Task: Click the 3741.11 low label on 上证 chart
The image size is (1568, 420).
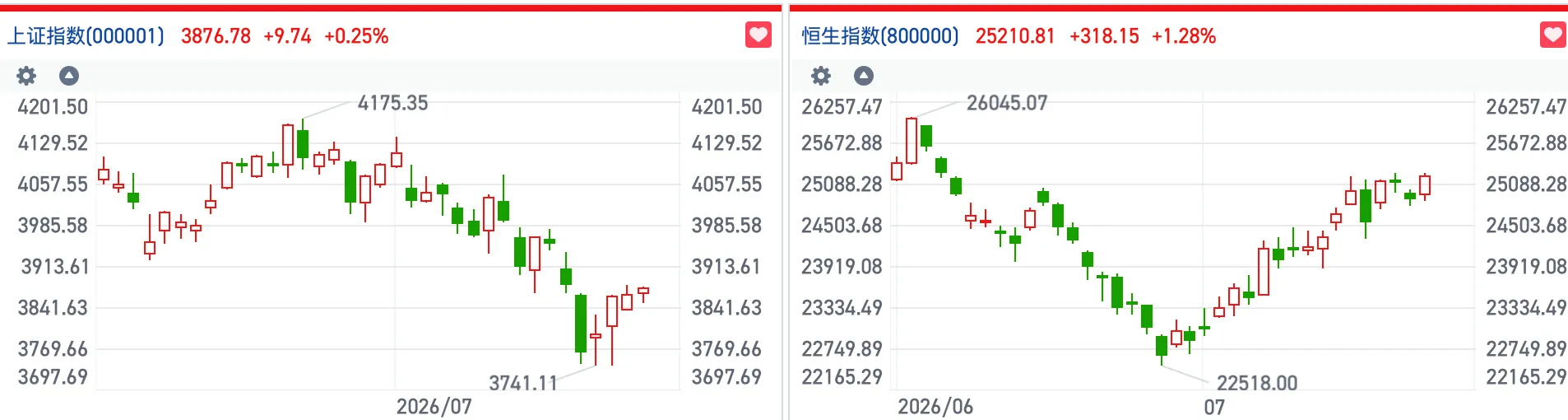Action: [x=523, y=383]
